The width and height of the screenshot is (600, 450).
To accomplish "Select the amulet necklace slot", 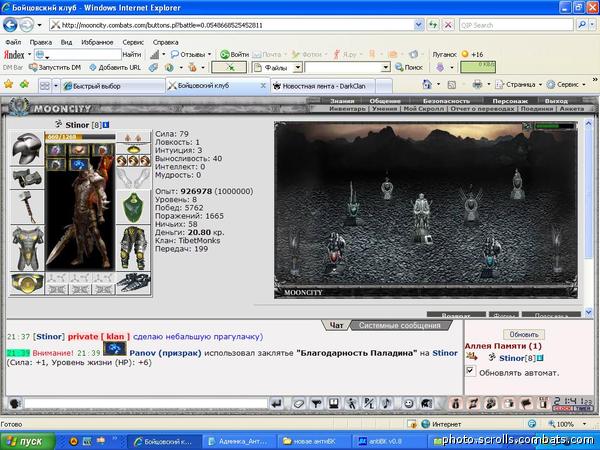I will pyautogui.click(x=133, y=149).
